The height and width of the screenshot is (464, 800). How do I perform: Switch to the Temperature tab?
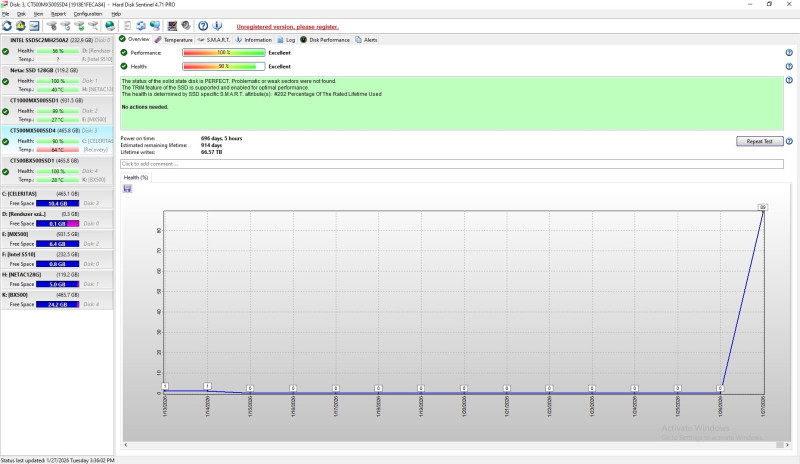pos(173,39)
